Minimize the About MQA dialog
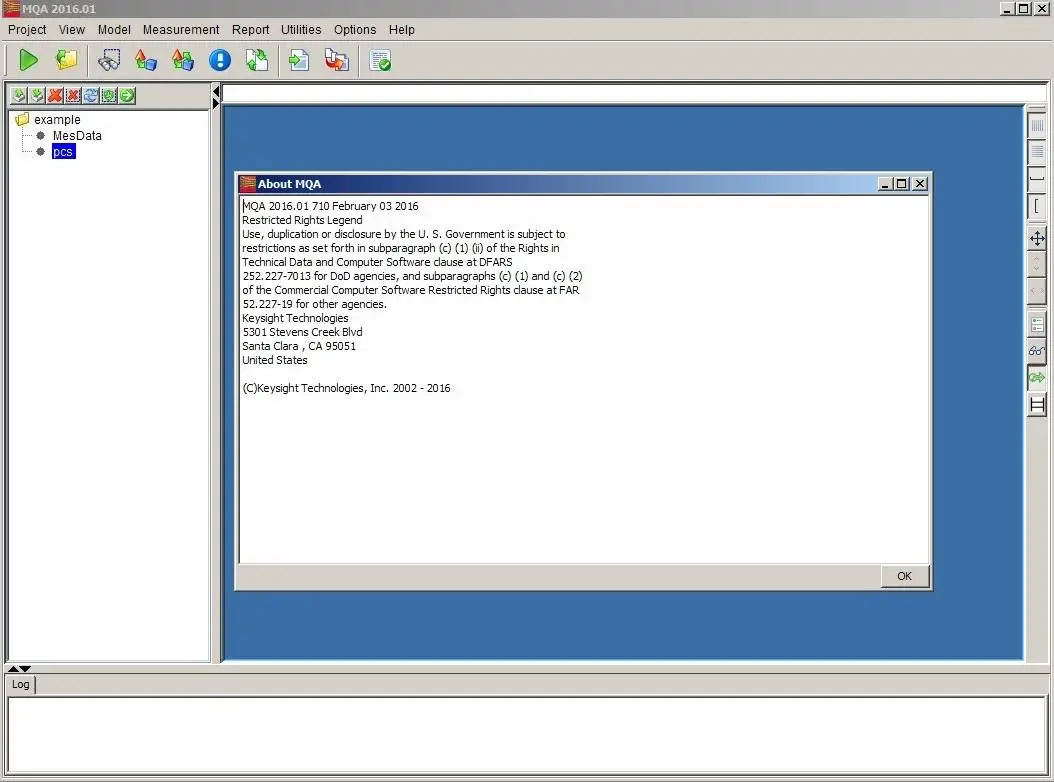The height and width of the screenshot is (782, 1054). [886, 184]
